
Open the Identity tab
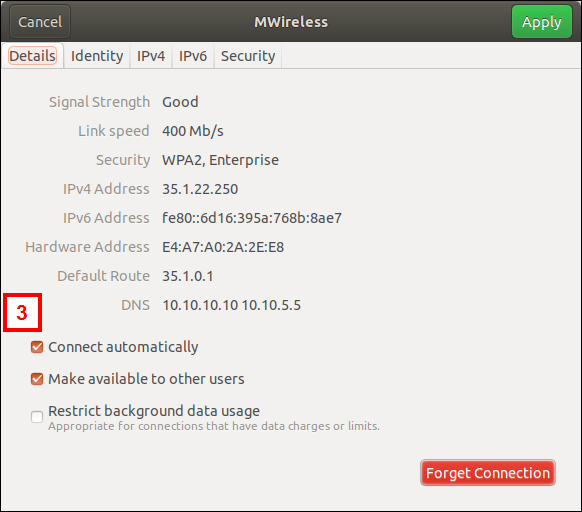(97, 56)
